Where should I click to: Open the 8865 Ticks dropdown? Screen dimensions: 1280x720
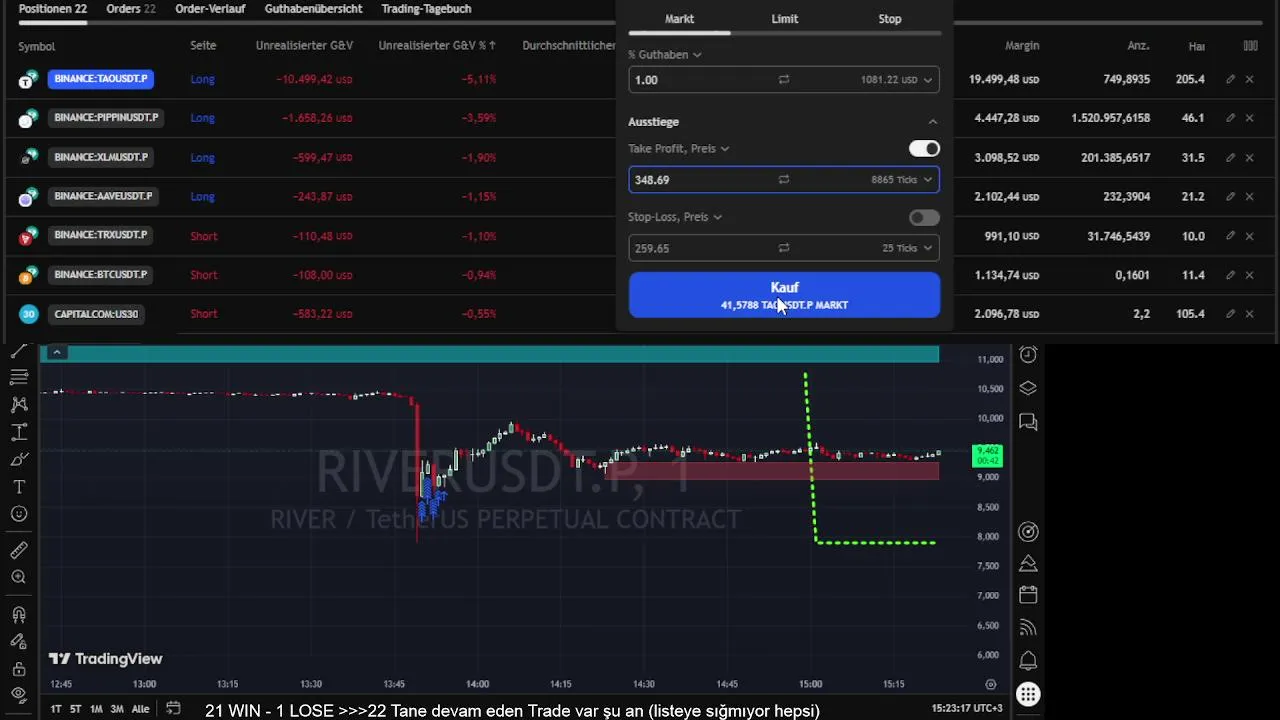coord(902,180)
